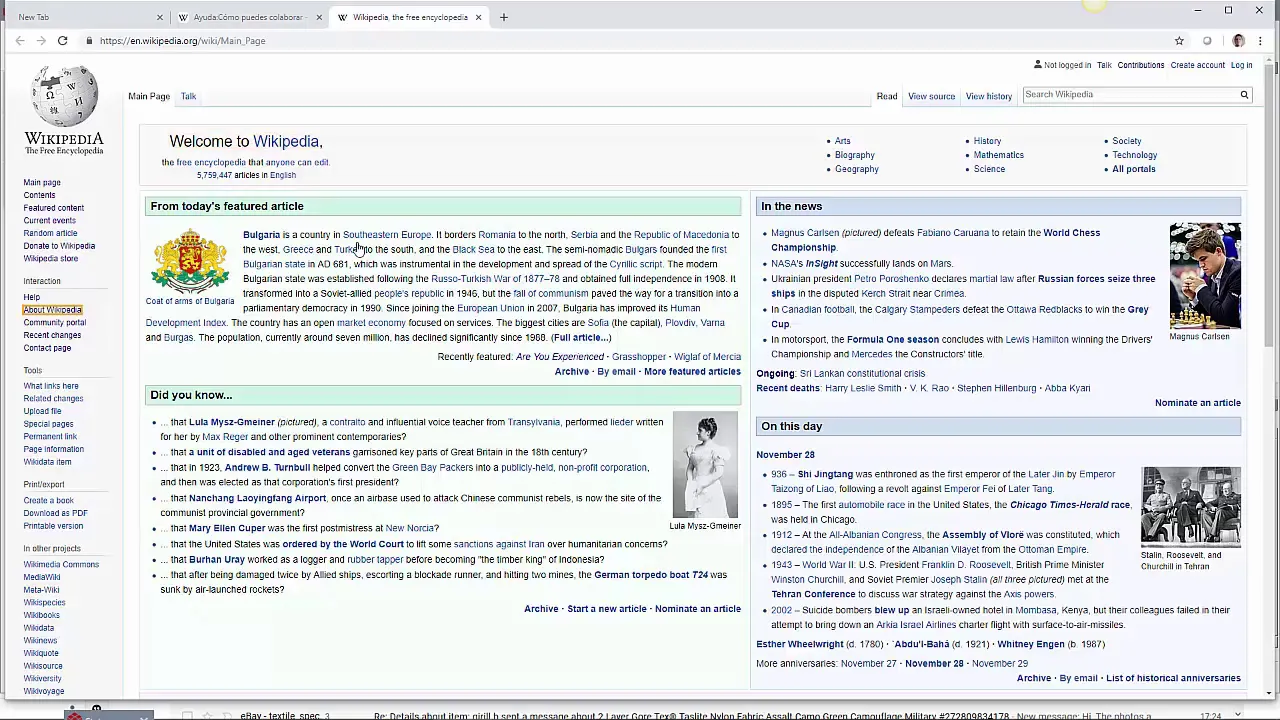Viewport: 1280px width, 720px height.
Task: Open the View source tab
Action: click(931, 96)
